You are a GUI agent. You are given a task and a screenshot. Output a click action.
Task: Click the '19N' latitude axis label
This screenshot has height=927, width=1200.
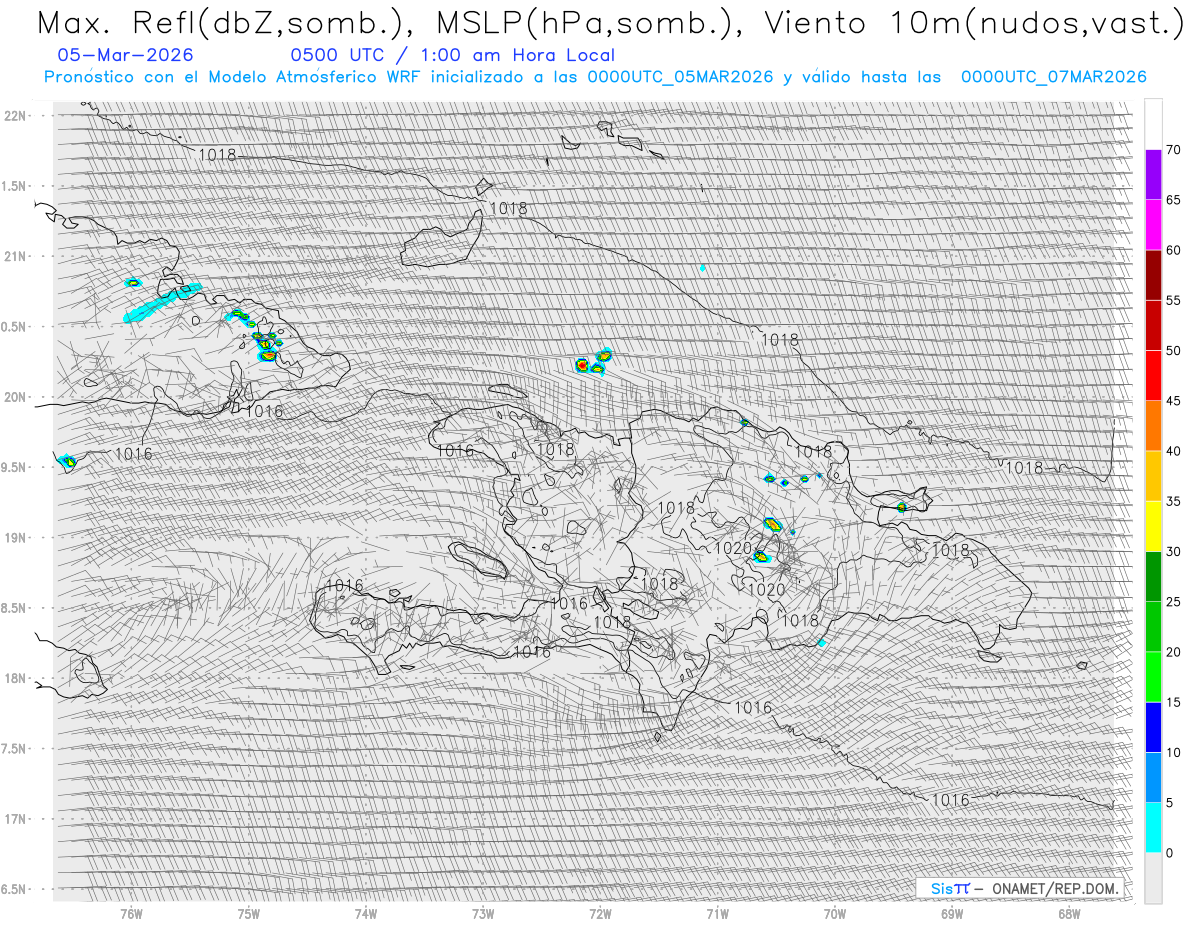16,537
